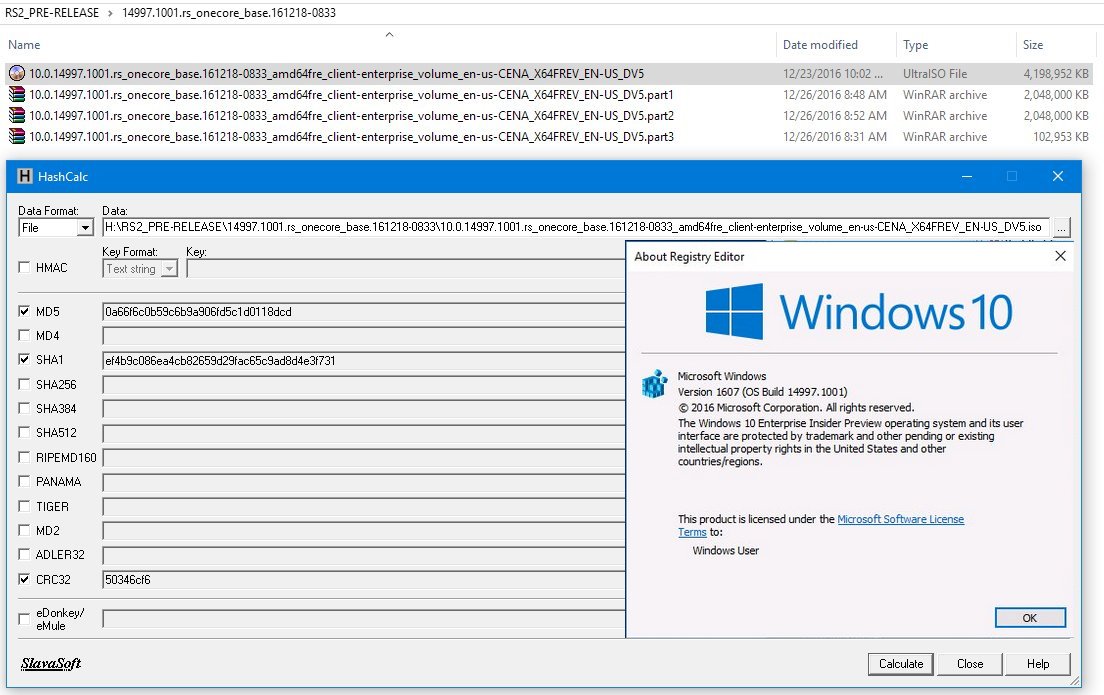
Task: Click the HashCalc title bar app icon
Action: pos(25,176)
